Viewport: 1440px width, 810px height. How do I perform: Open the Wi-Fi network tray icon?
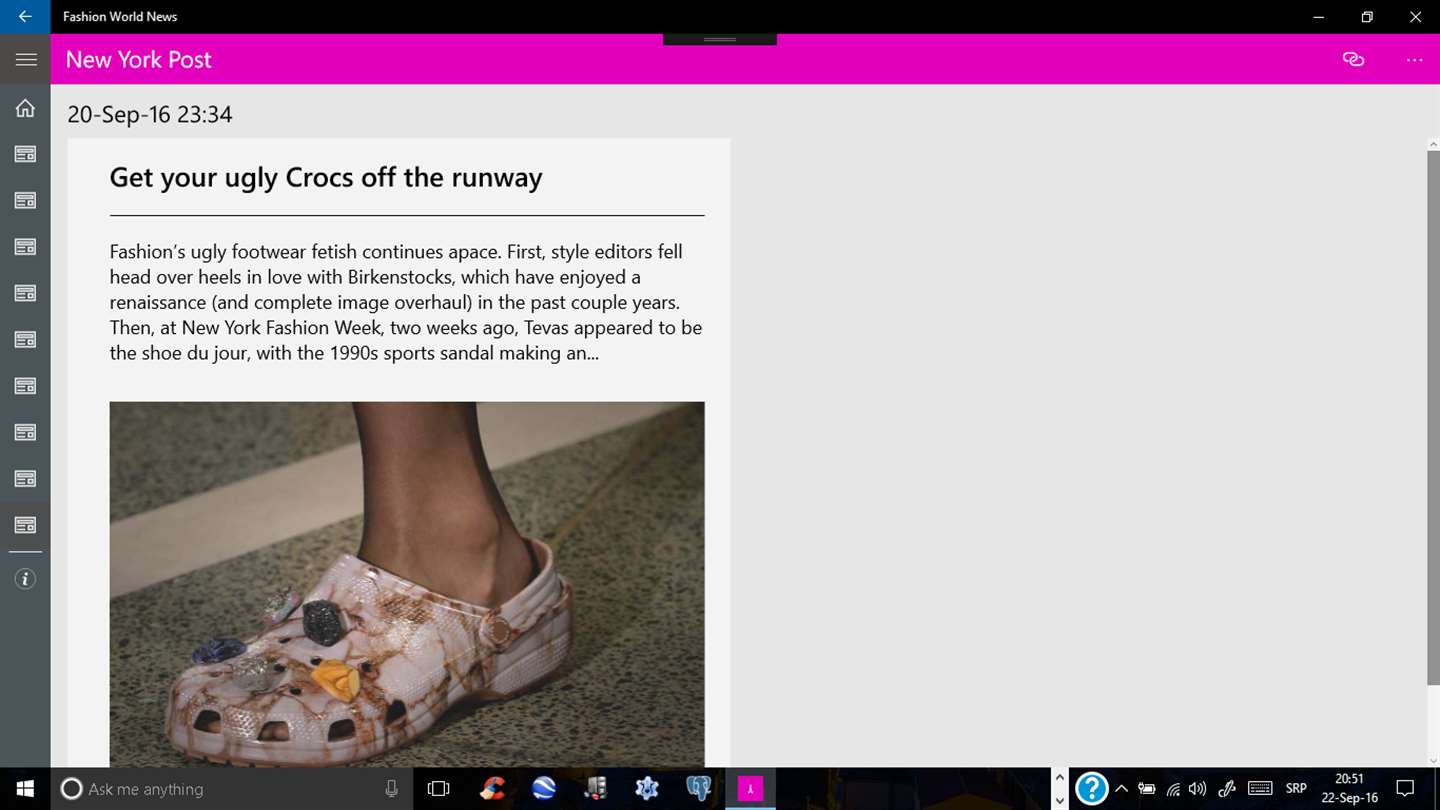coord(1173,789)
